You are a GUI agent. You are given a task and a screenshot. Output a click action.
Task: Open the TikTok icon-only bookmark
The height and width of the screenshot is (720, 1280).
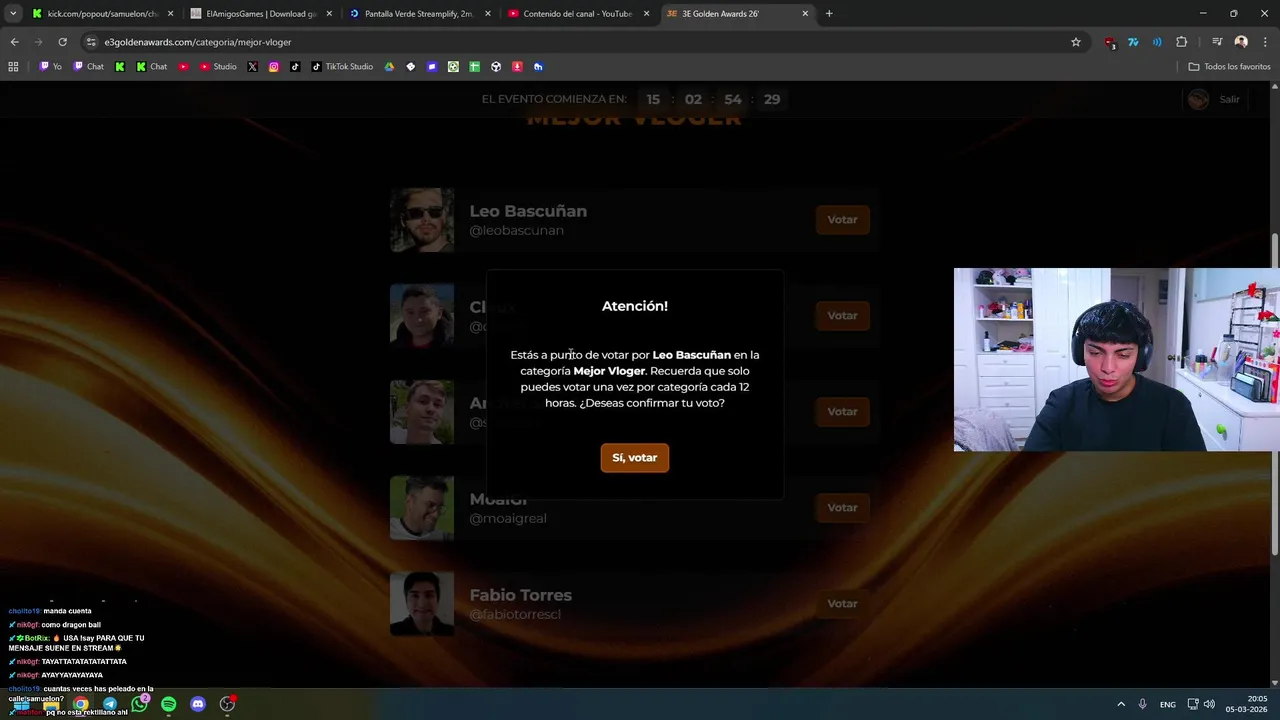[295, 67]
